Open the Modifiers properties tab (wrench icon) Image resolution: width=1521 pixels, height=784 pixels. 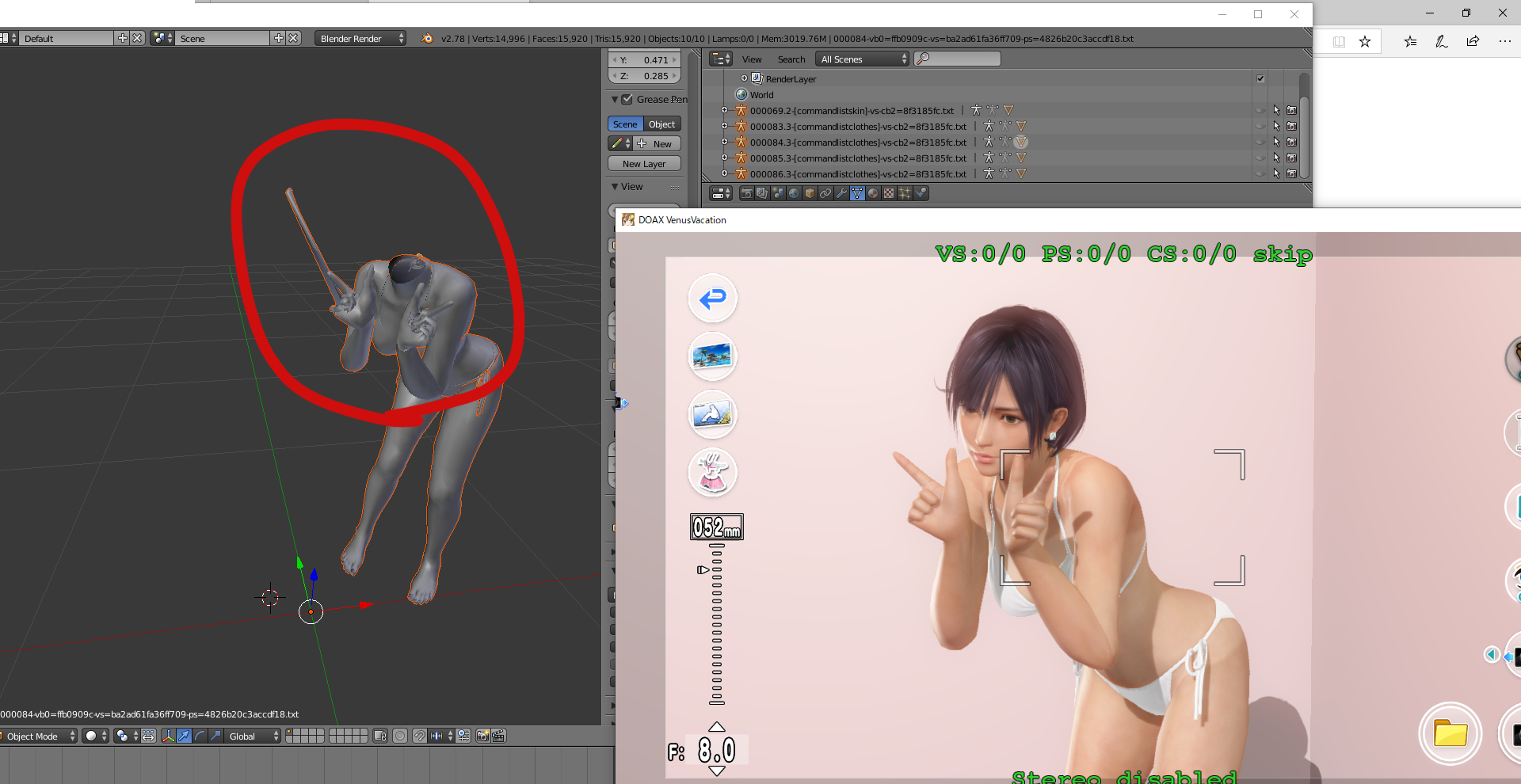coord(841,193)
